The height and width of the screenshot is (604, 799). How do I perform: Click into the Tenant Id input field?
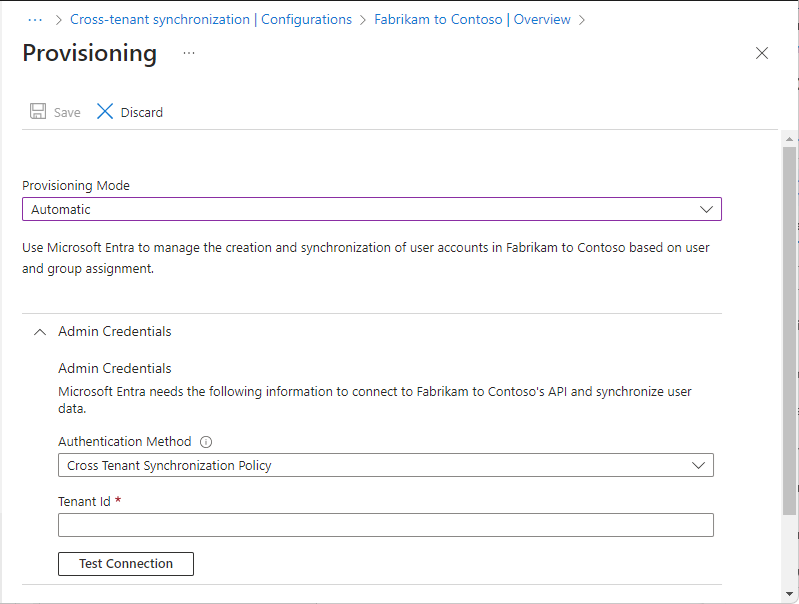click(386, 525)
